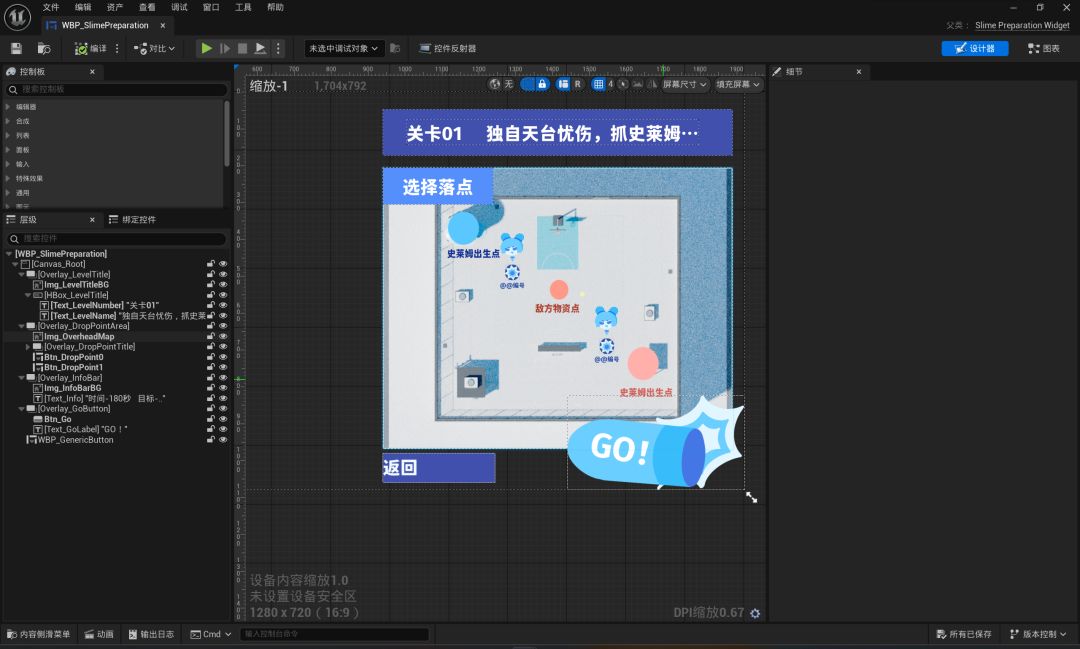The image size is (1080, 649).
Task: Compile the blueprint using 编译 button
Action: 90,48
